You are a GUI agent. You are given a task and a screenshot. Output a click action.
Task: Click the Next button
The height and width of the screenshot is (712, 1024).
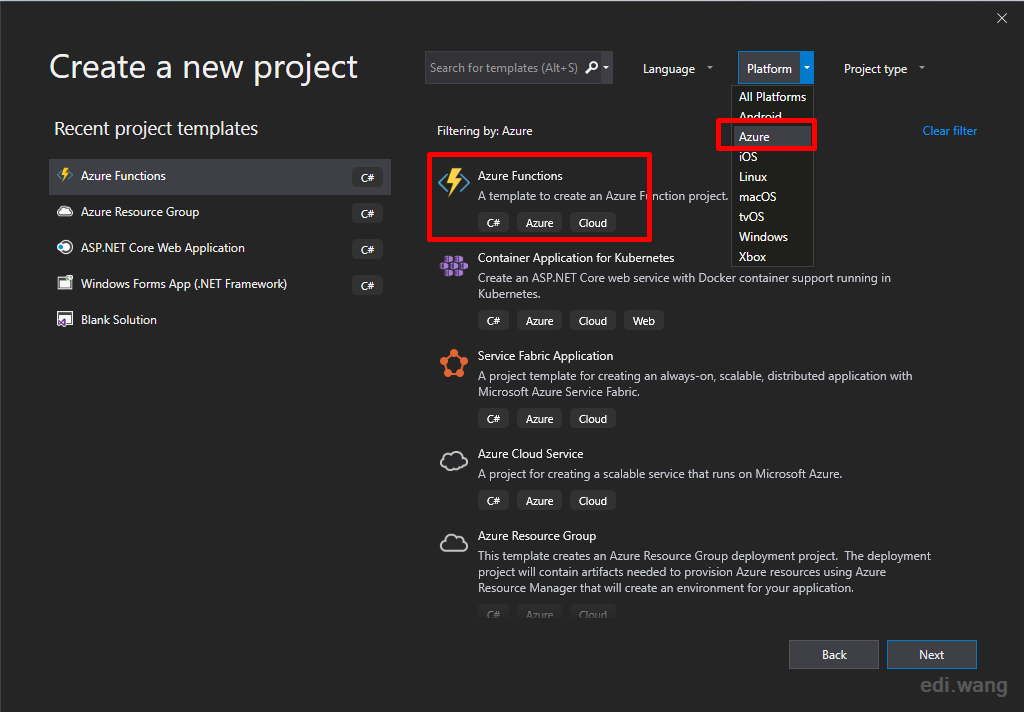pyautogui.click(x=931, y=655)
